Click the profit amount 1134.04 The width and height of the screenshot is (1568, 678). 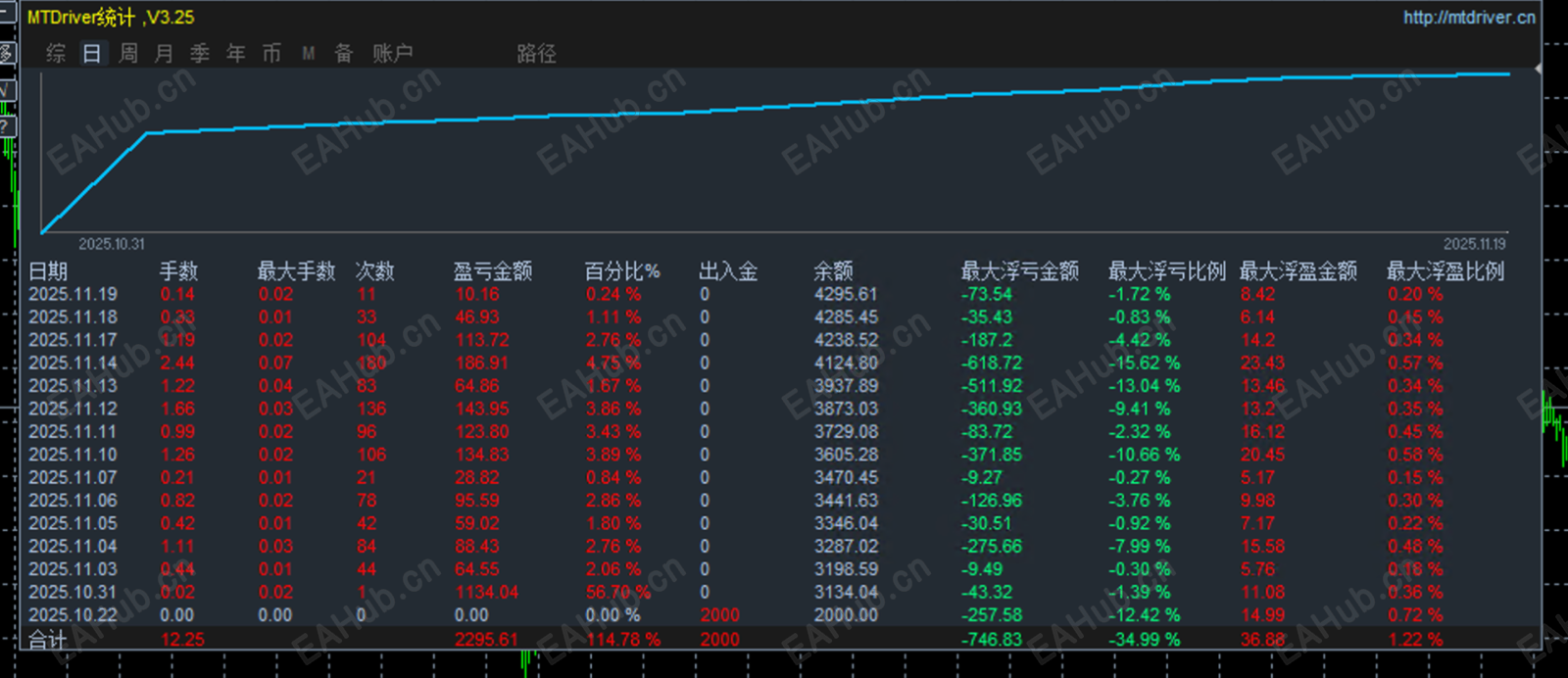pyautogui.click(x=486, y=592)
